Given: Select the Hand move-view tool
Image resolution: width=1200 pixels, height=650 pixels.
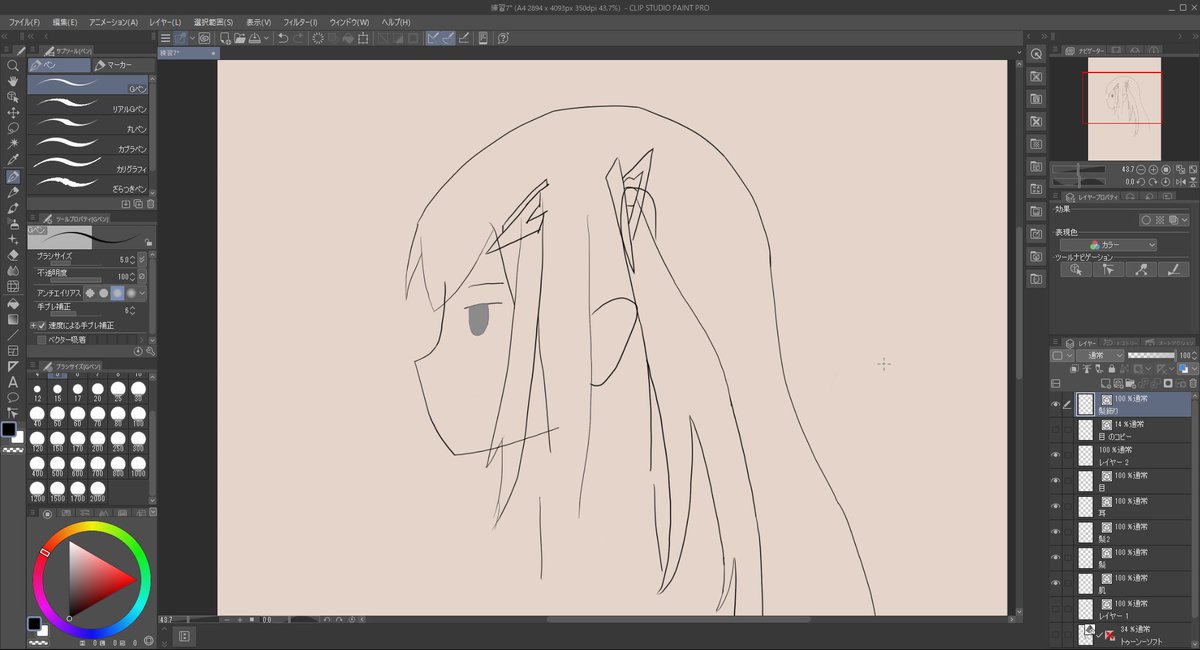Looking at the screenshot, I should click(x=13, y=81).
